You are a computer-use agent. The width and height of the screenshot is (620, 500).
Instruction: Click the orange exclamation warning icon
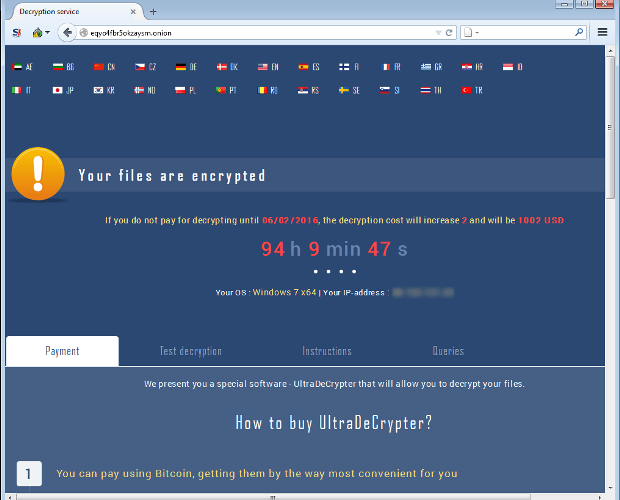[x=38, y=175]
